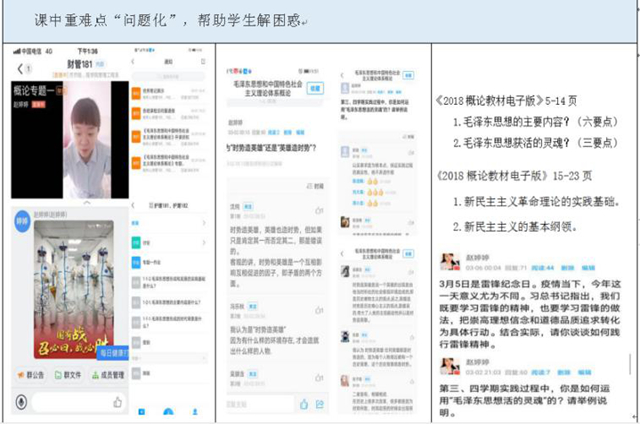Select the 时间 sort option above replies

pos(318,186)
